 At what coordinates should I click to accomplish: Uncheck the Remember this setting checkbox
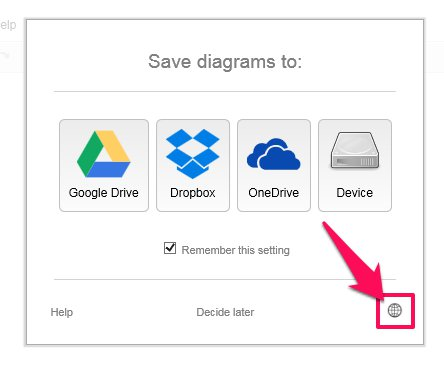click(170, 248)
